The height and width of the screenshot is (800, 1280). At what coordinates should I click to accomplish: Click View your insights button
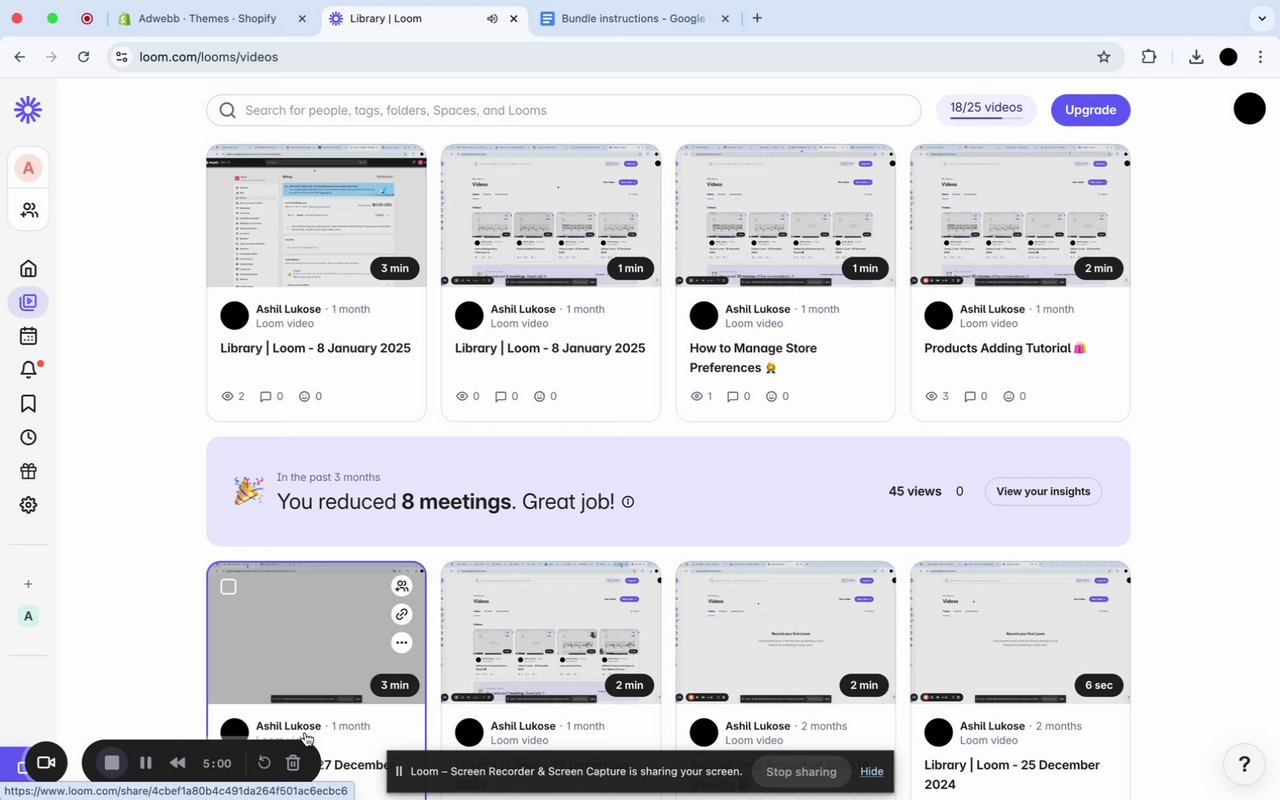[1043, 491]
